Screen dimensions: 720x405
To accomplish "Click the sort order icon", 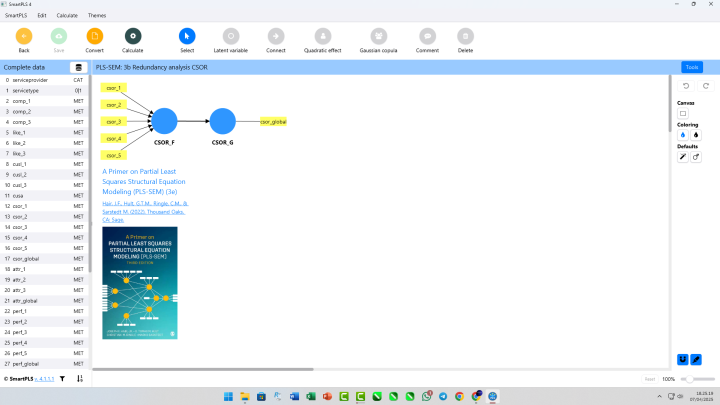I will 80,379.
